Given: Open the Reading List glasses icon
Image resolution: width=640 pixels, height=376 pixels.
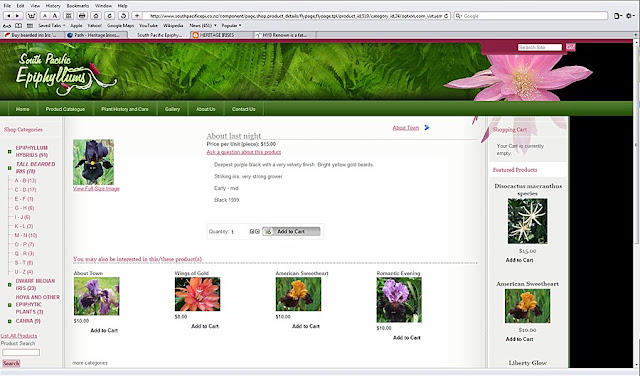Looking at the screenshot, I should coord(7,25).
